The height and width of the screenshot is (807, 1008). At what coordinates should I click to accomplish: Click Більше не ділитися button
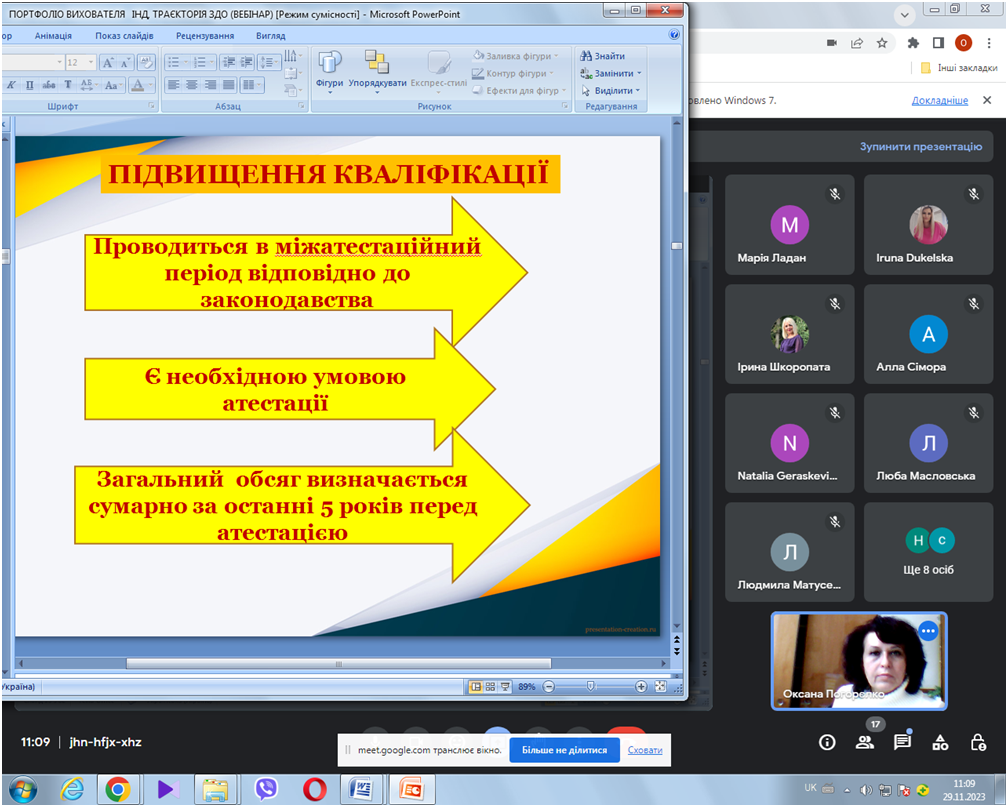[x=564, y=750]
